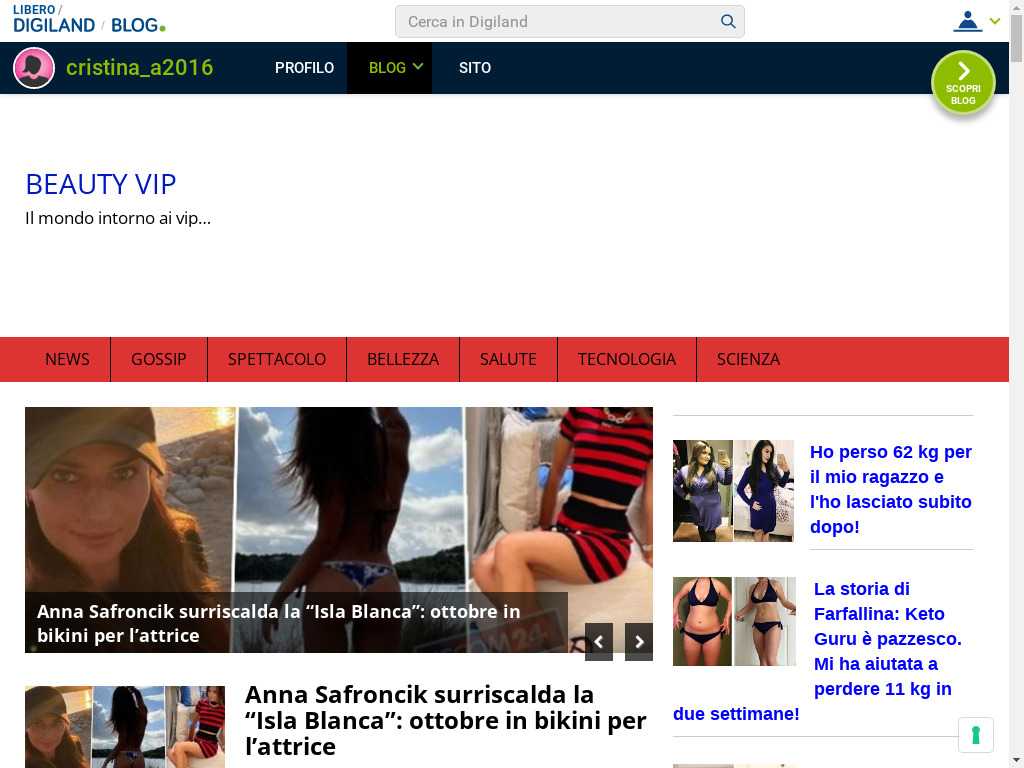Image resolution: width=1024 pixels, height=768 pixels.
Task: Click the Scopri Blog green button
Action: [x=963, y=82]
